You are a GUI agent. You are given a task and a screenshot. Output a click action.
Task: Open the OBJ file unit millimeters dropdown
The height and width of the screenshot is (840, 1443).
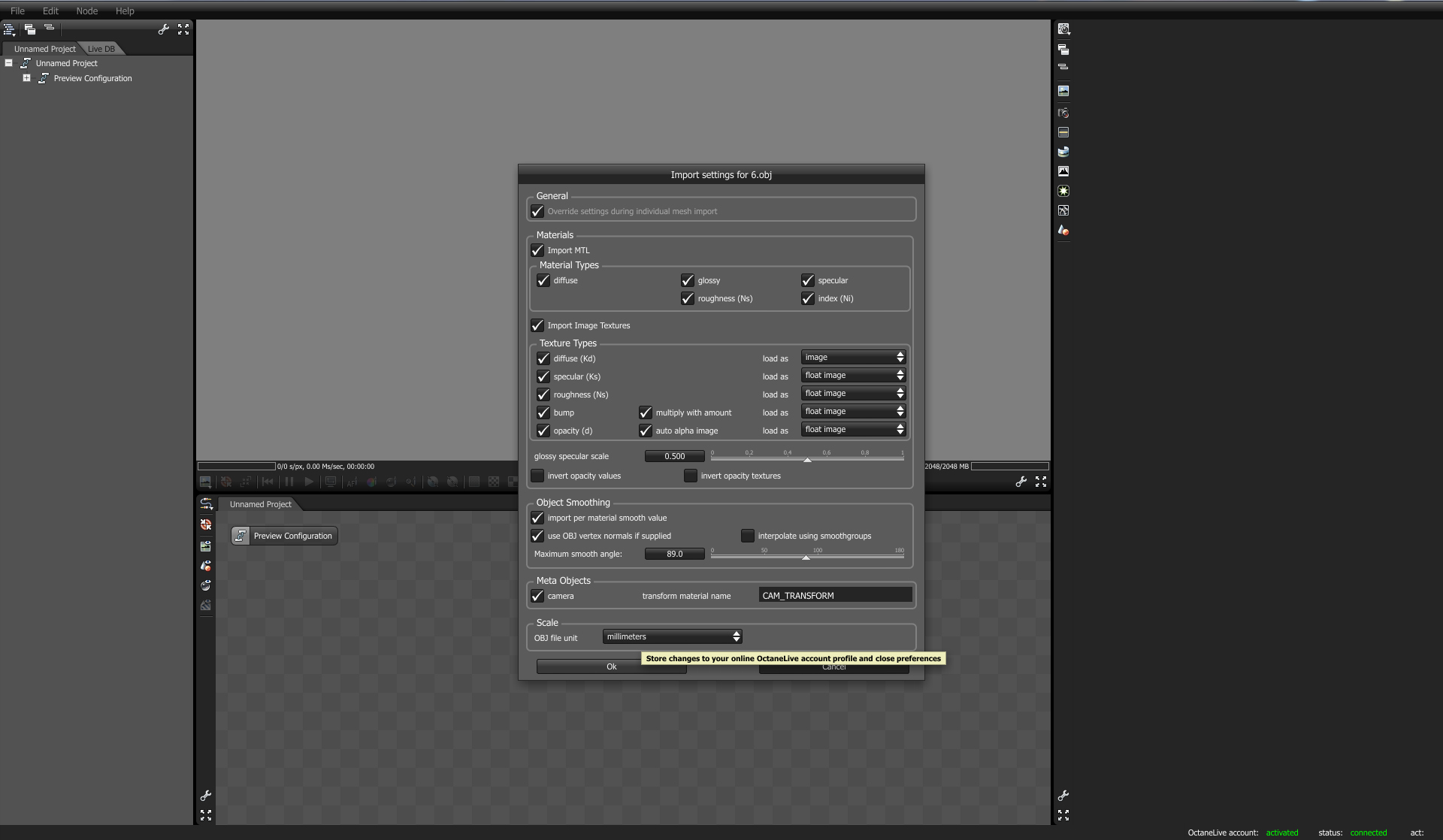(672, 637)
